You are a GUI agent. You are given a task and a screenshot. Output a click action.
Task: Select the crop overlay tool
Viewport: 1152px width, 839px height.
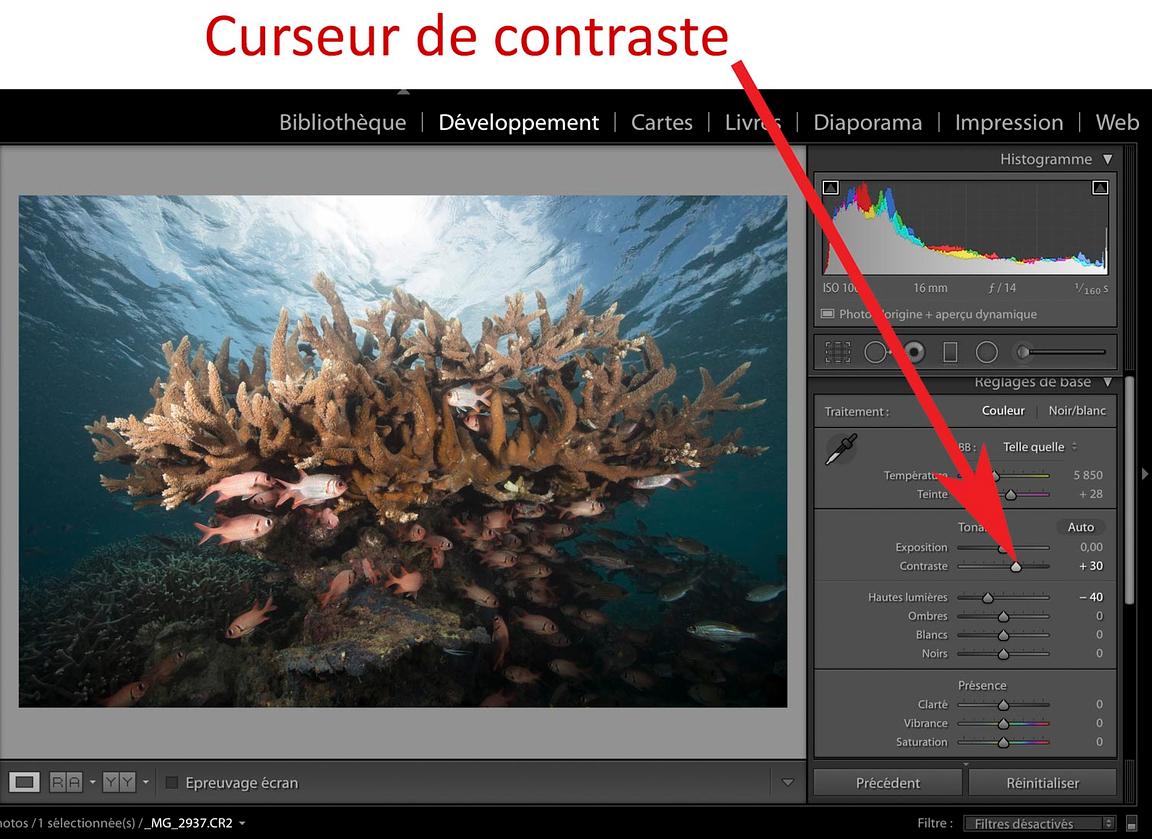pos(838,352)
